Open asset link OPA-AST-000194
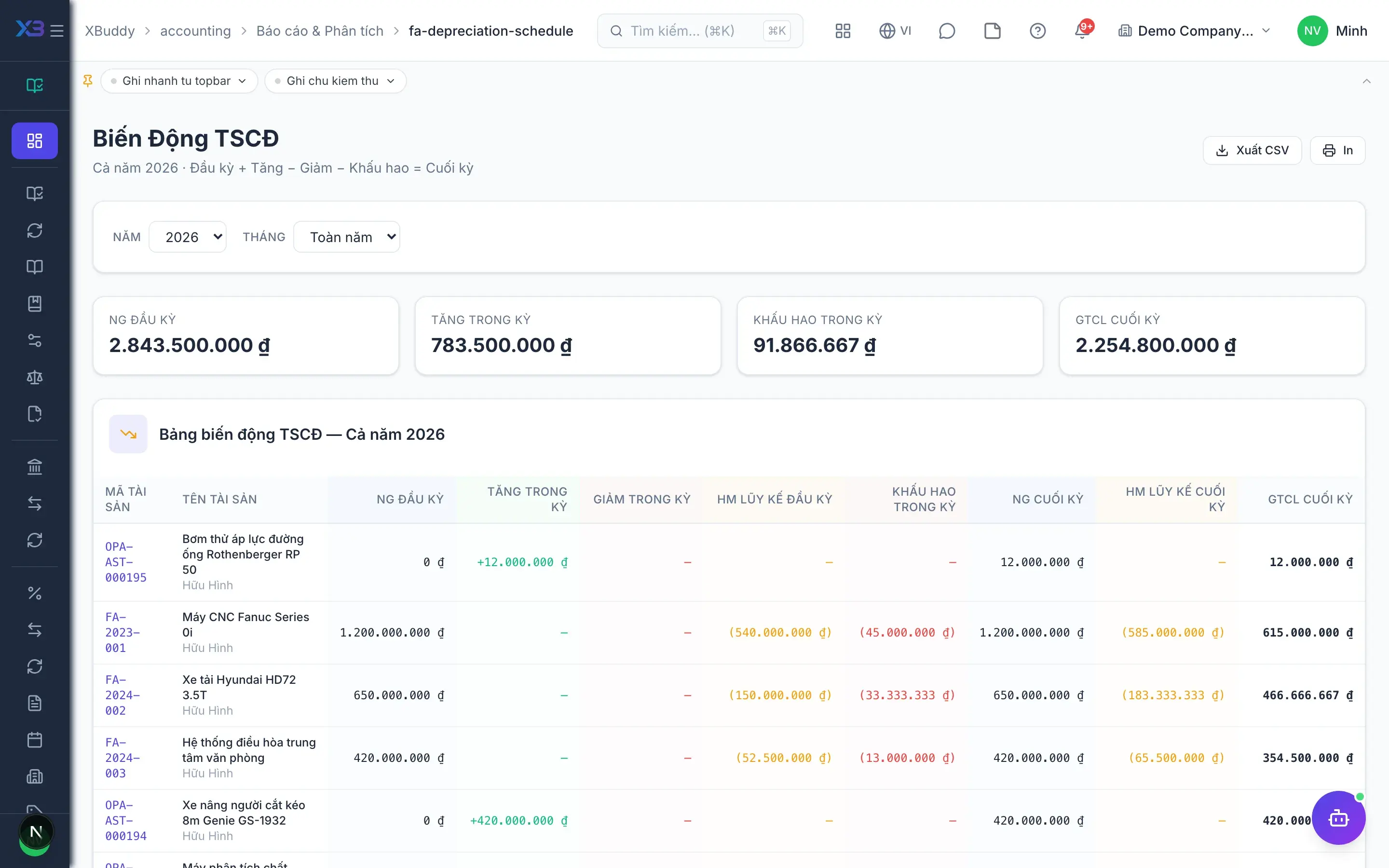Screen dimensions: 1389x868 point(126,820)
